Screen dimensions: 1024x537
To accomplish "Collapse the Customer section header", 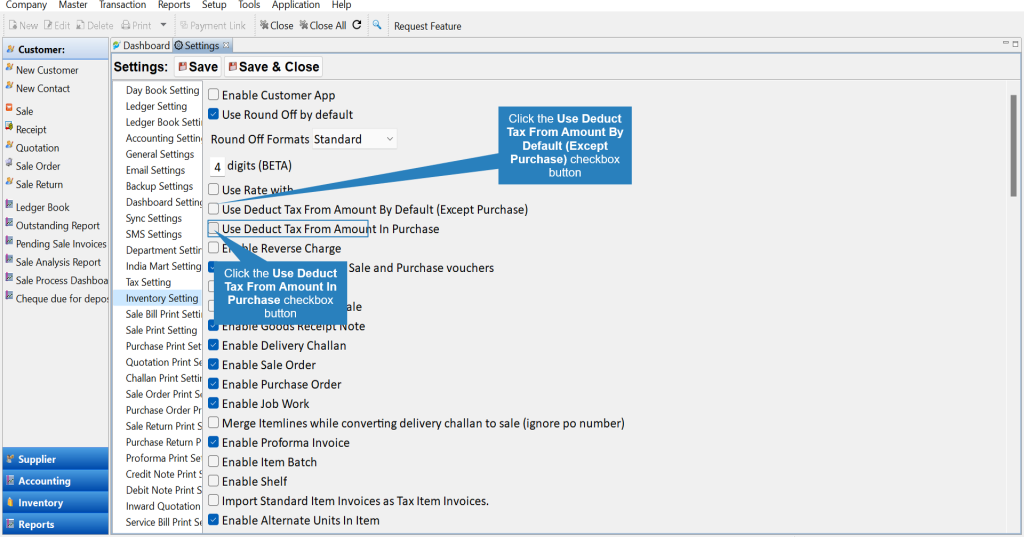I will click(56, 49).
